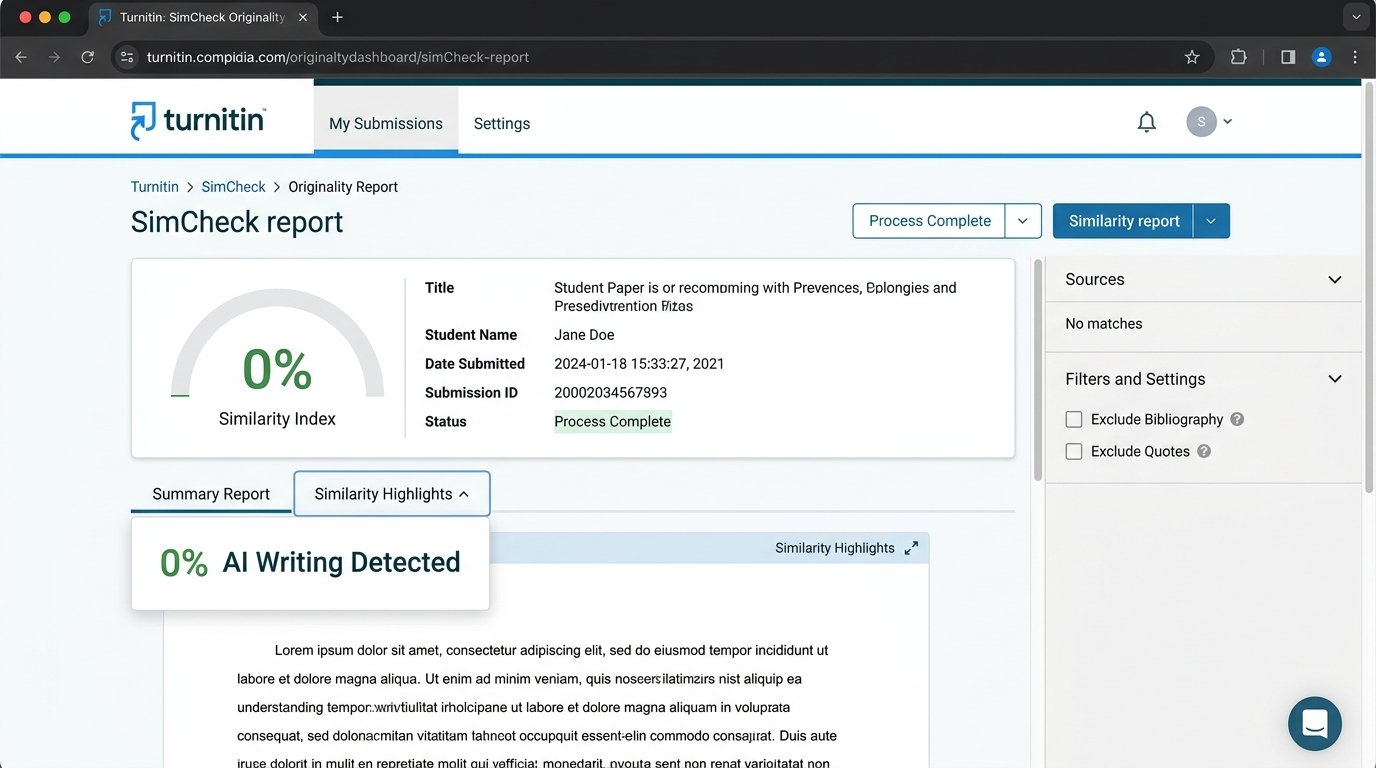
Task: Open the user avatar S menu
Action: (x=1201, y=122)
